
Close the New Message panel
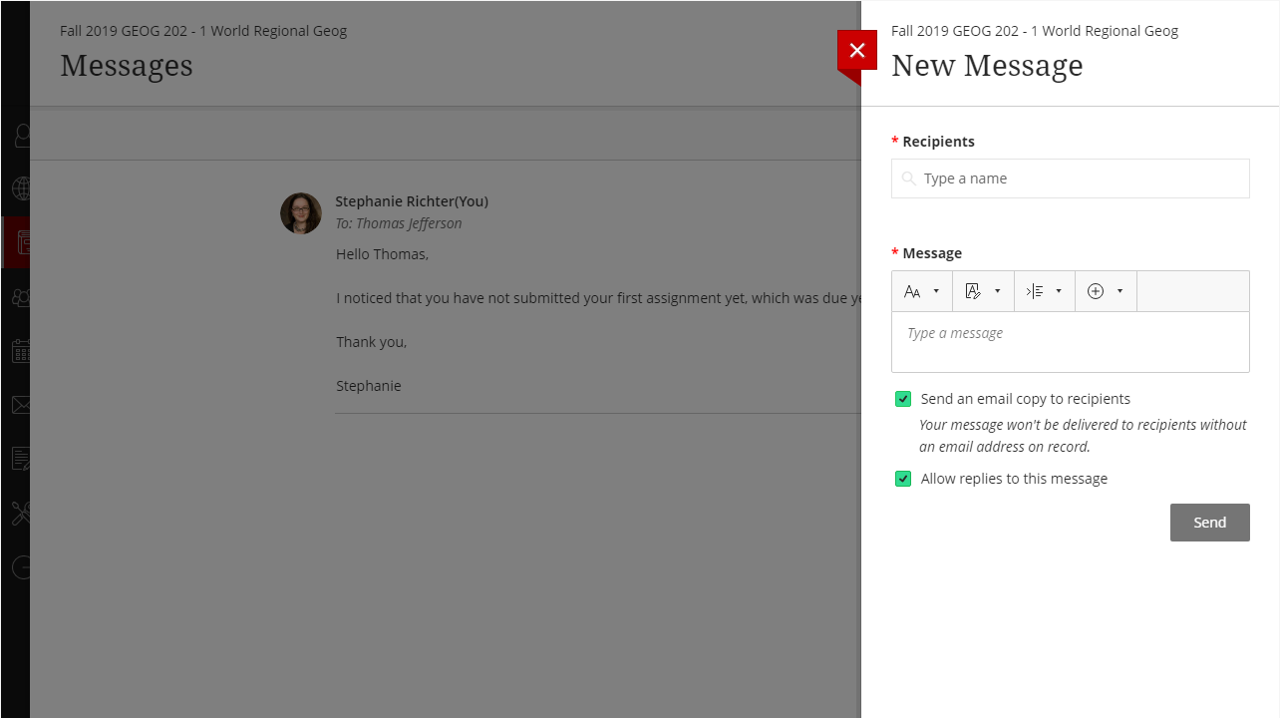(857, 51)
